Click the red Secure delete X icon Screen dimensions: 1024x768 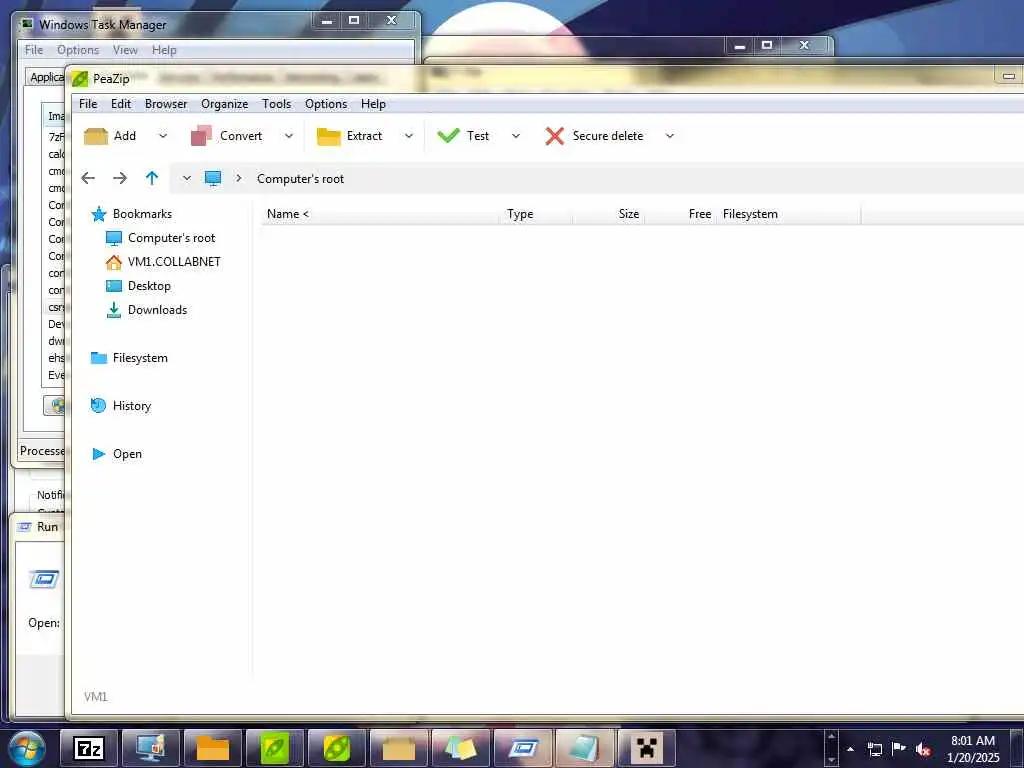pyautogui.click(x=554, y=136)
